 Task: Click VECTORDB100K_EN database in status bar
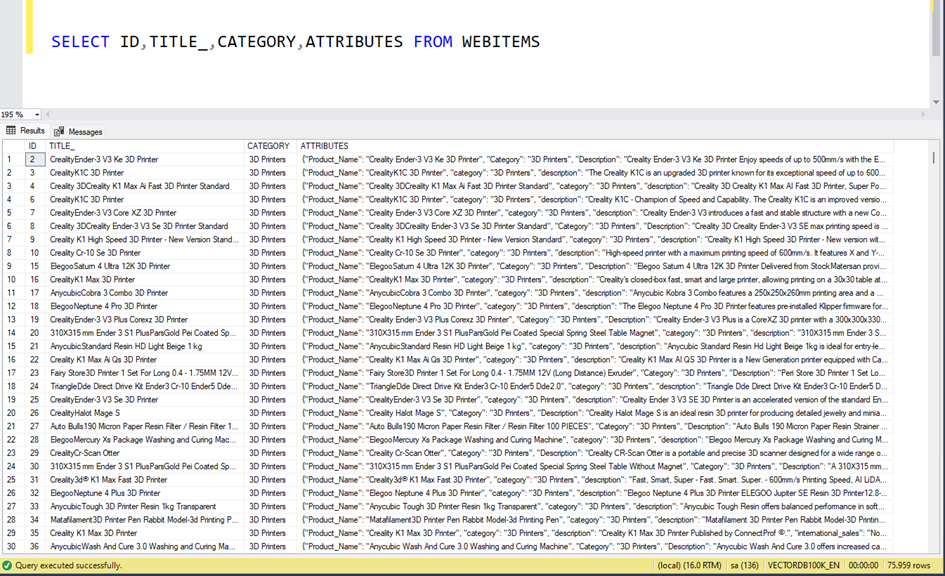[804, 565]
